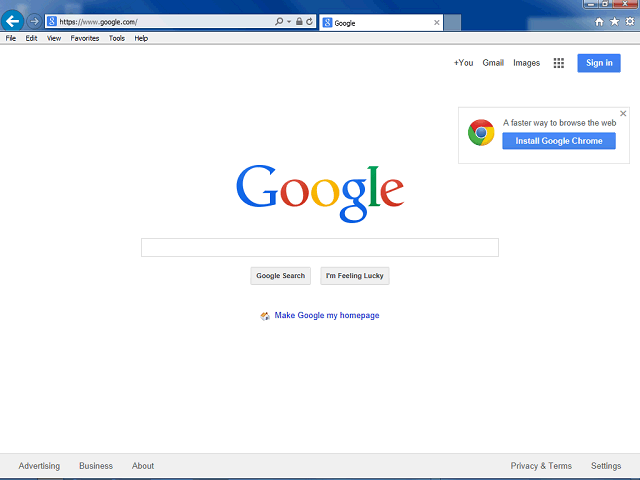Open the Favorites menu
The height and width of the screenshot is (480, 640).
point(85,38)
